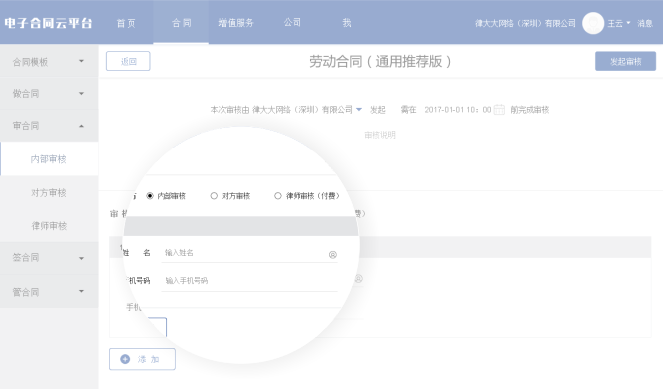664x389 pixels.
Task: Select 内部审核 in the sidebar
Action: pyautogui.click(x=49, y=159)
